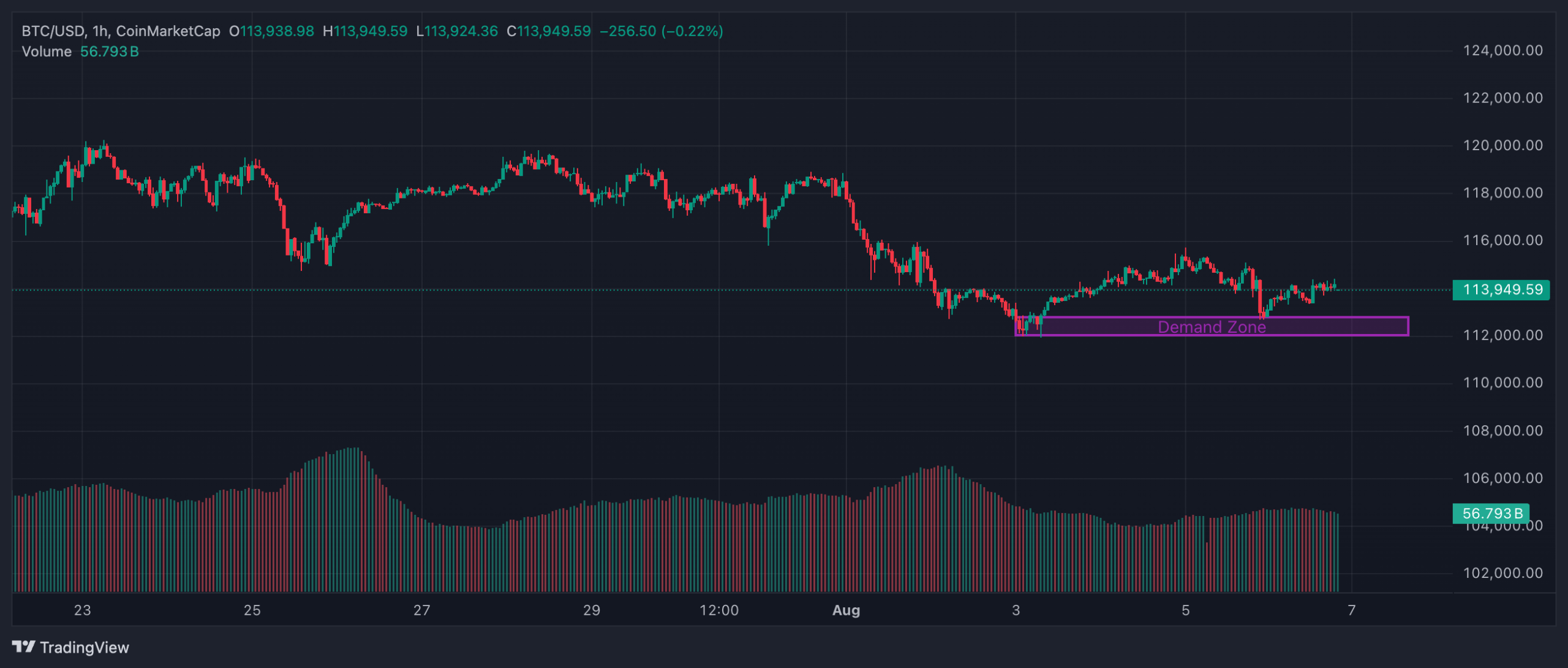Click the green 56.793 B volume axis tag

point(1491,513)
